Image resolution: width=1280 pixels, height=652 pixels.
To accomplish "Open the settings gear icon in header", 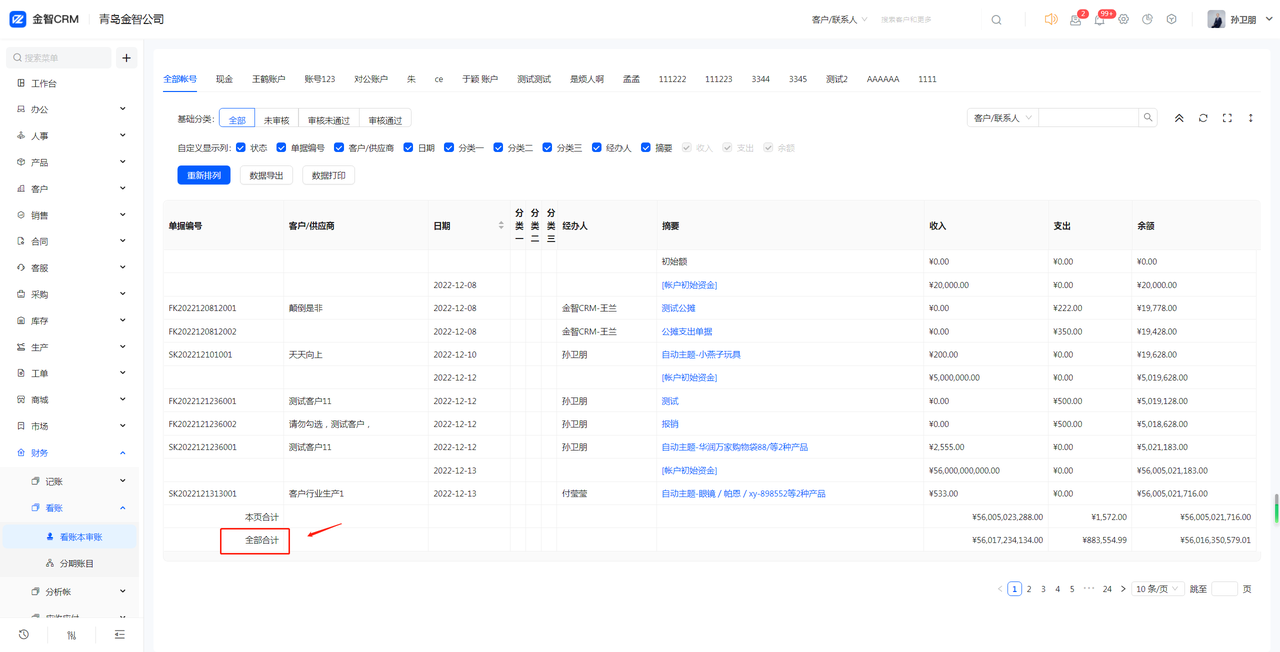I will pos(1124,19).
